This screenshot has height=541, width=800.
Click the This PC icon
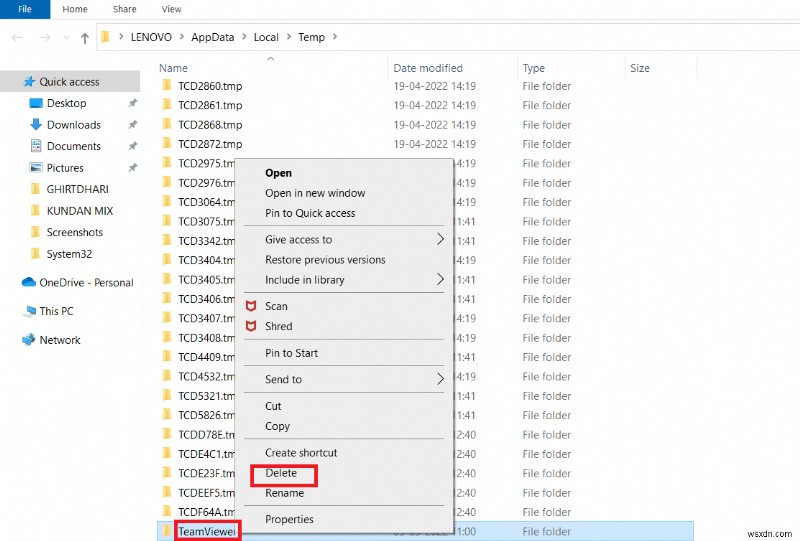pyautogui.click(x=30, y=311)
